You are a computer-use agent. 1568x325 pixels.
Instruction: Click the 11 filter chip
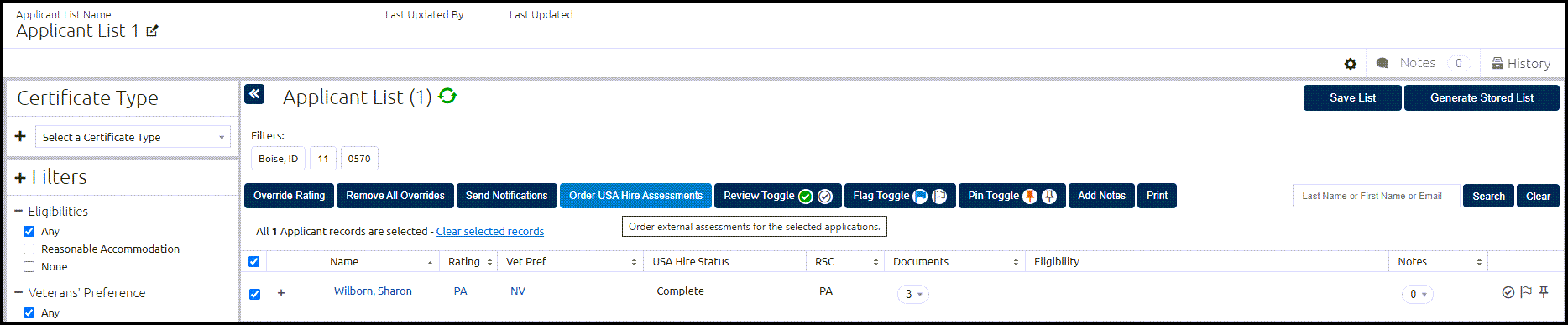point(323,159)
